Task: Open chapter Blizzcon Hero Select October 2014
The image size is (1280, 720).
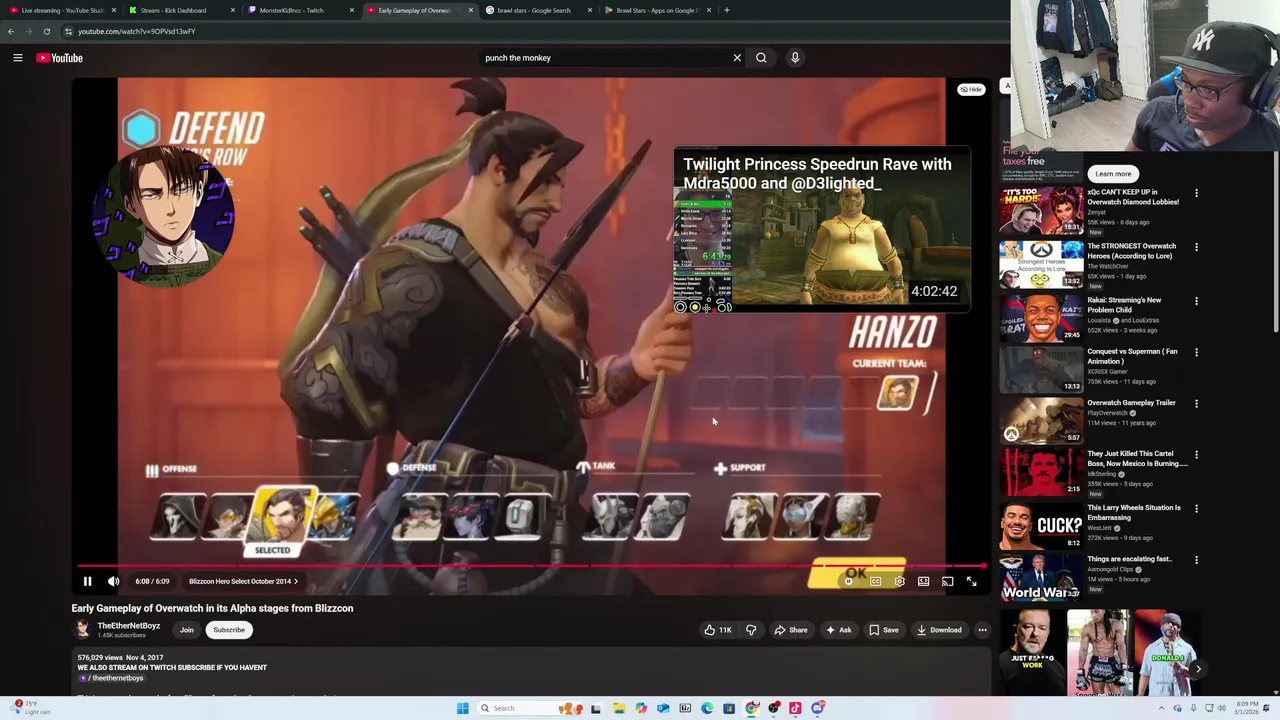Action: point(243,581)
